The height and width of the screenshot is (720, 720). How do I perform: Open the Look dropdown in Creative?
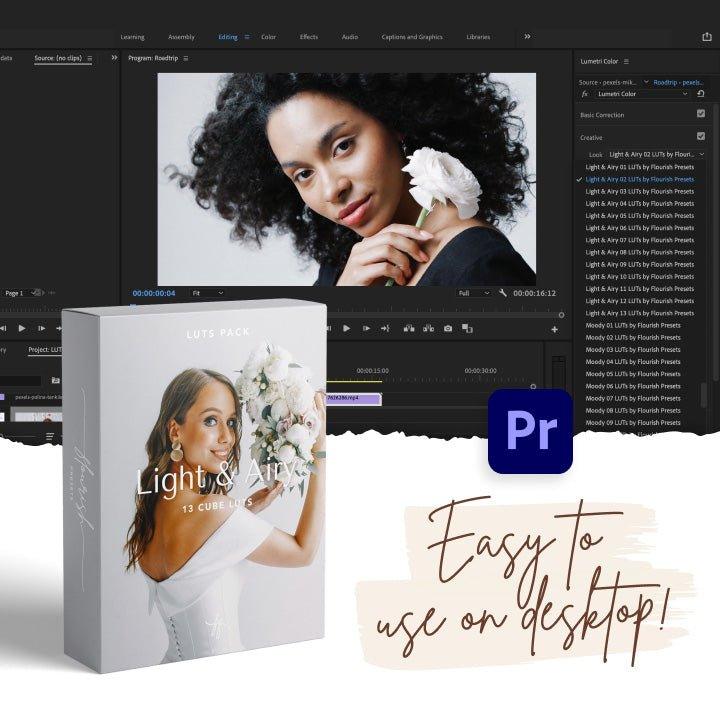655,155
